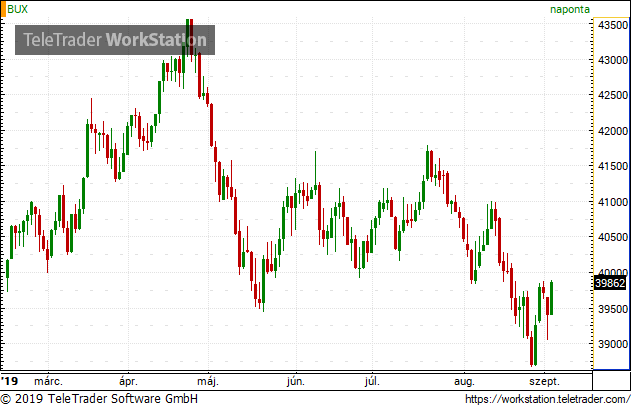631x408 pixels.
Task: Click the 42000 price axis label
Action: (x=613, y=131)
